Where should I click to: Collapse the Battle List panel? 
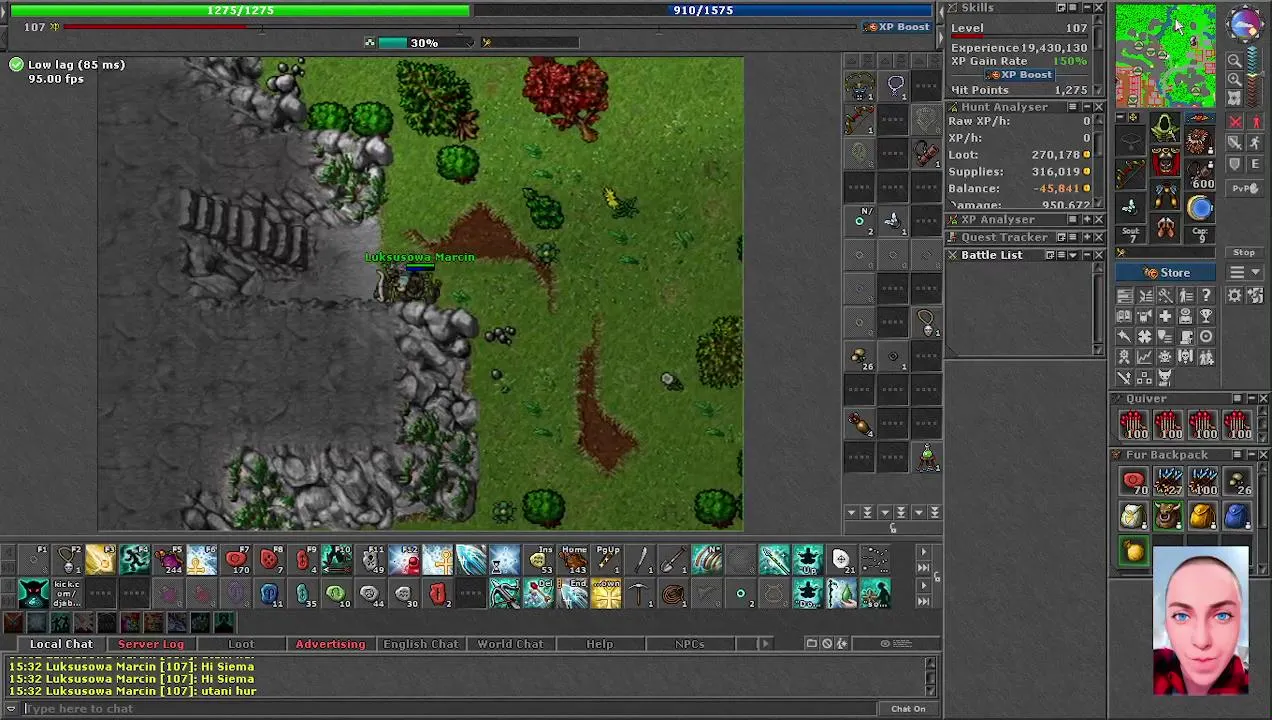(x=1087, y=255)
